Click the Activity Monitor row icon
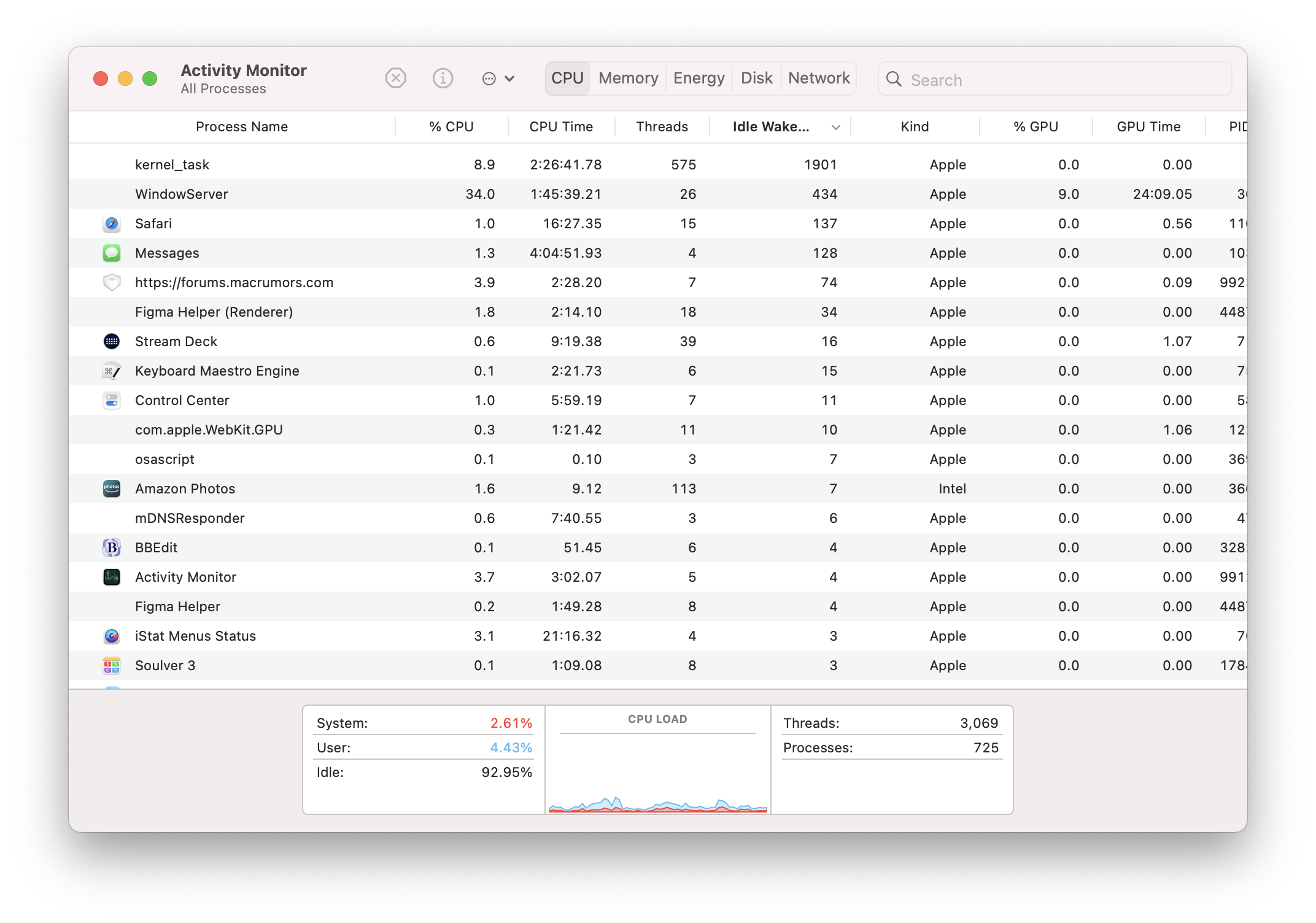The image size is (1316, 923). pyautogui.click(x=112, y=577)
